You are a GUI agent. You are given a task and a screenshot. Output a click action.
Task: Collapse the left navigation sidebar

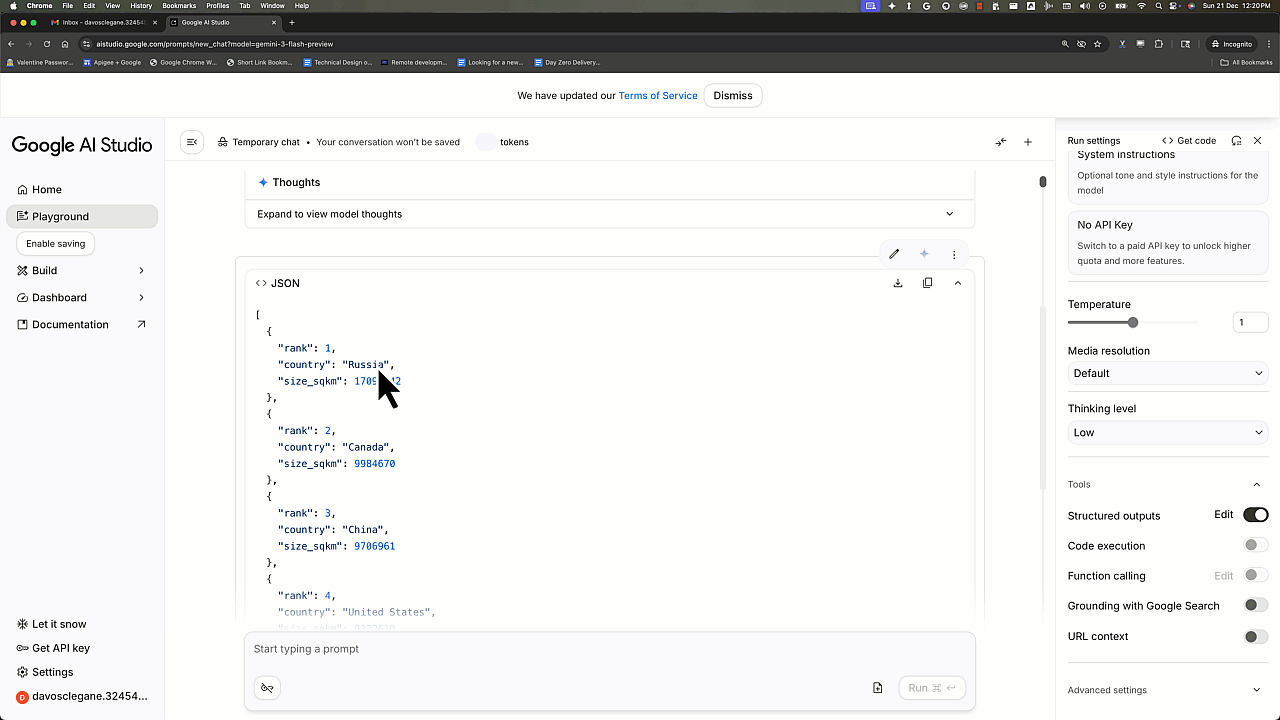point(192,142)
